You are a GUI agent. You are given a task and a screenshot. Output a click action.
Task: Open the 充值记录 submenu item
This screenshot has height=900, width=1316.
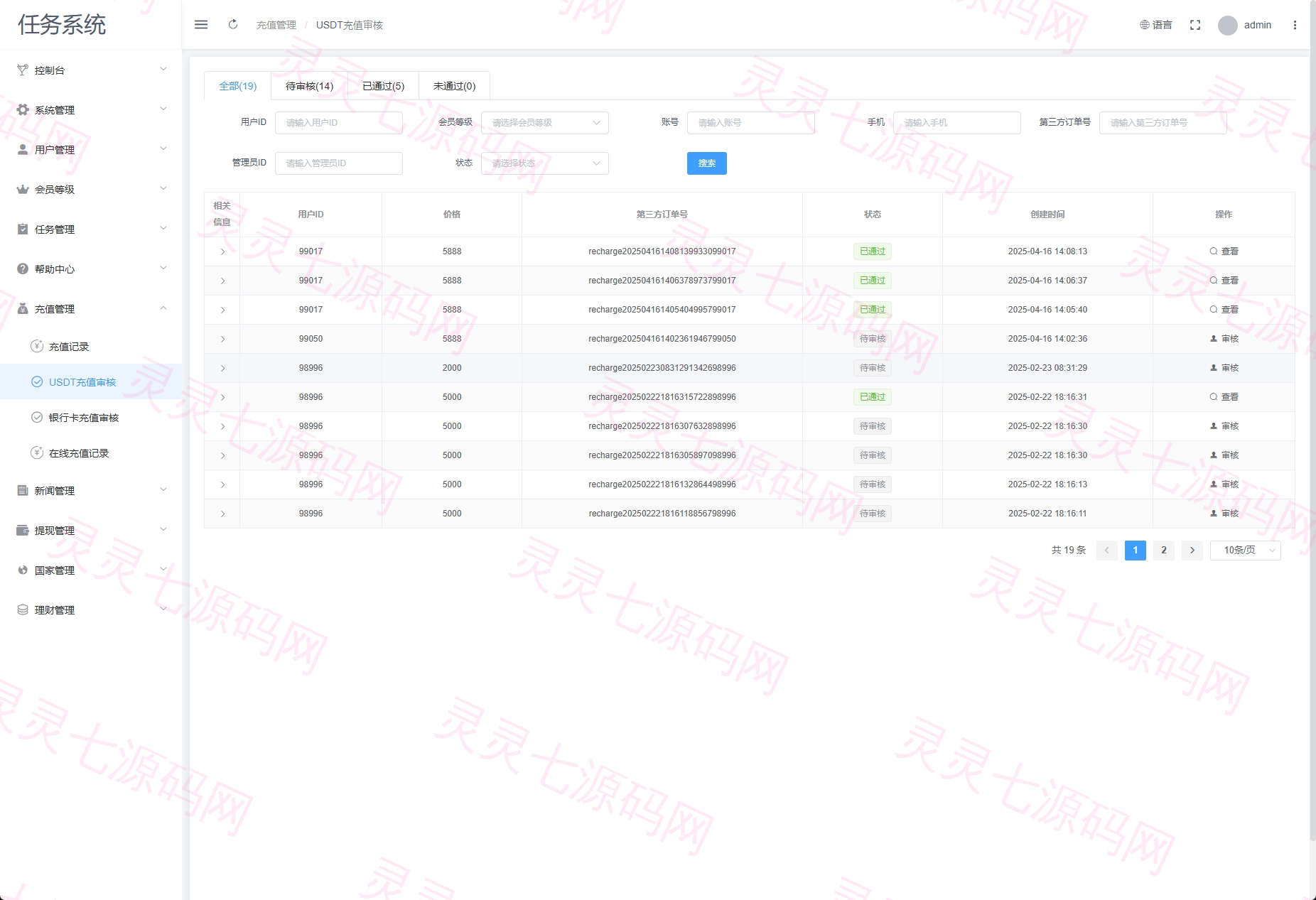(x=91, y=347)
